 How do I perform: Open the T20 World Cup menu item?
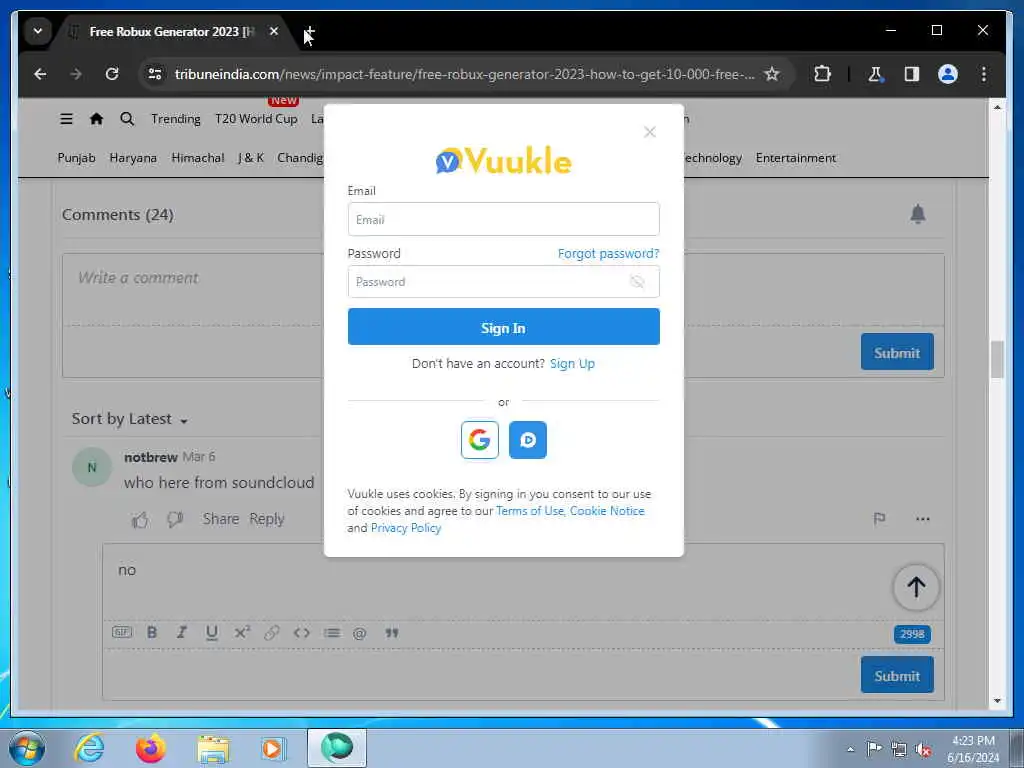256,119
